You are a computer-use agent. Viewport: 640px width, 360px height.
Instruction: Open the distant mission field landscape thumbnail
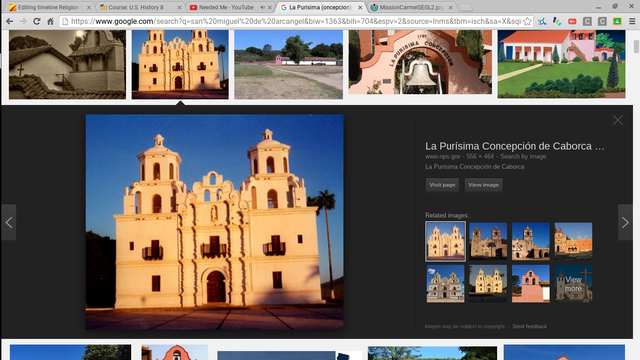point(289,64)
